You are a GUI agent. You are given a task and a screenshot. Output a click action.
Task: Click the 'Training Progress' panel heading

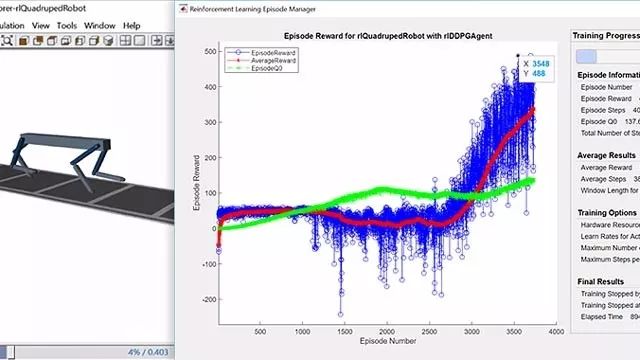(606, 36)
